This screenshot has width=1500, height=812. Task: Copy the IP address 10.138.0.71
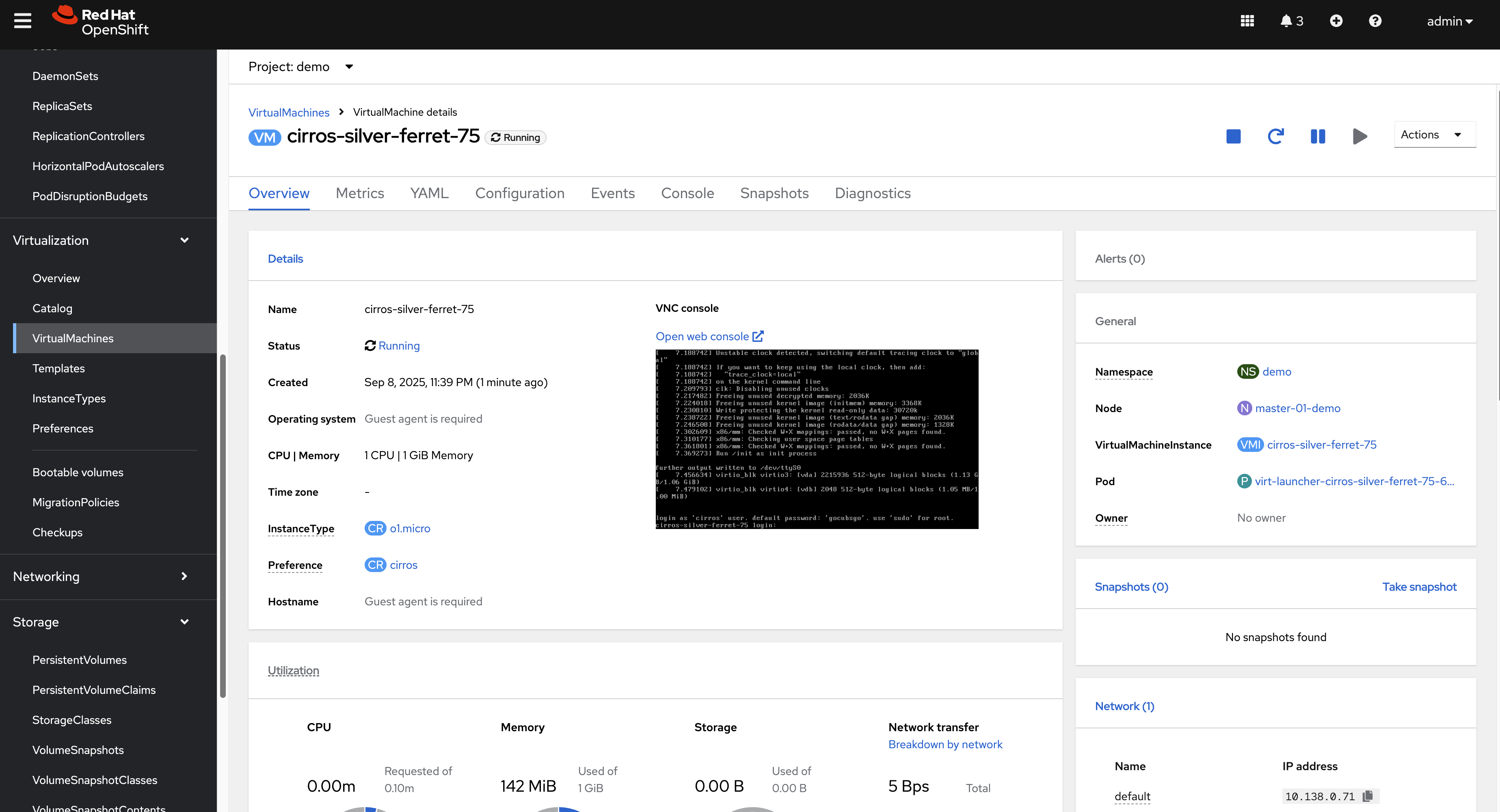(x=1368, y=796)
